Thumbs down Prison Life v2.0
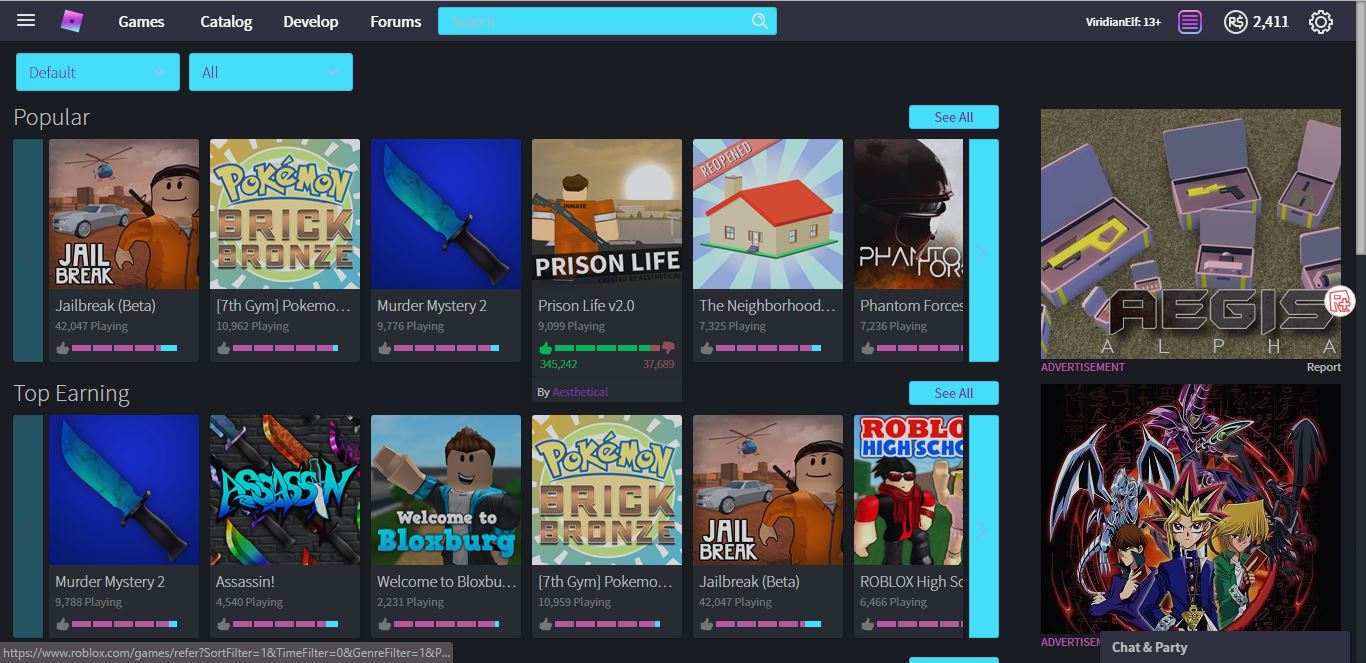 click(669, 348)
